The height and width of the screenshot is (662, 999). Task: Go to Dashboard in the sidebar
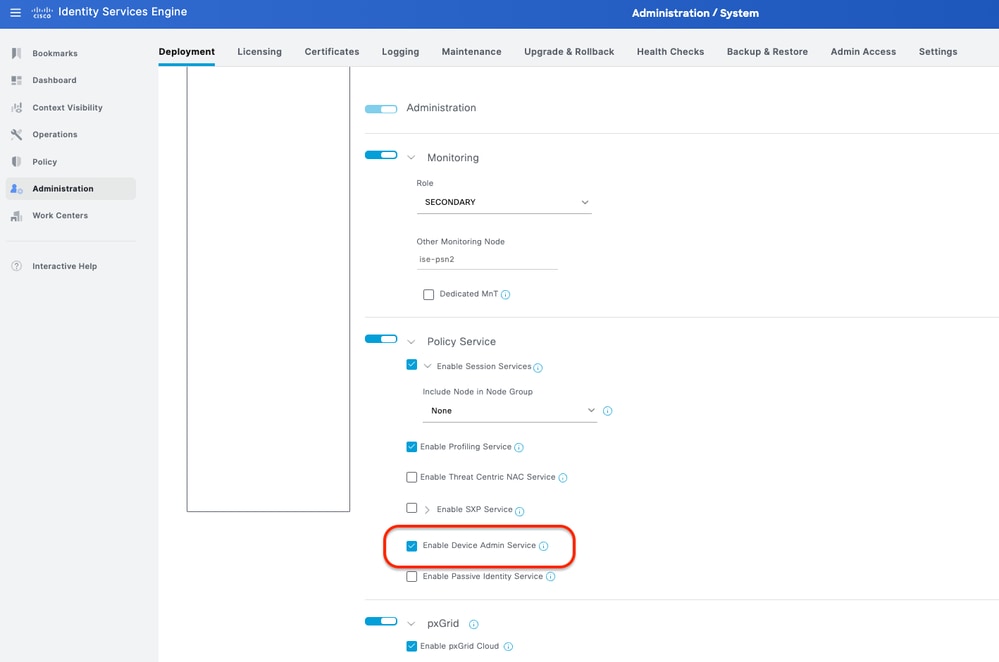54,80
